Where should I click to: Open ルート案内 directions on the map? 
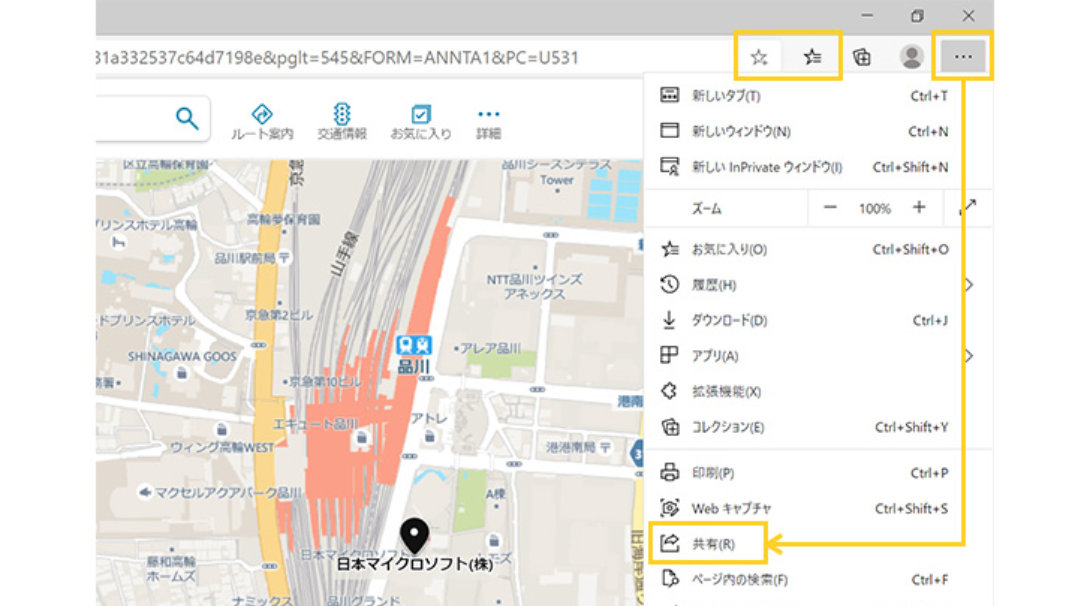(262, 122)
